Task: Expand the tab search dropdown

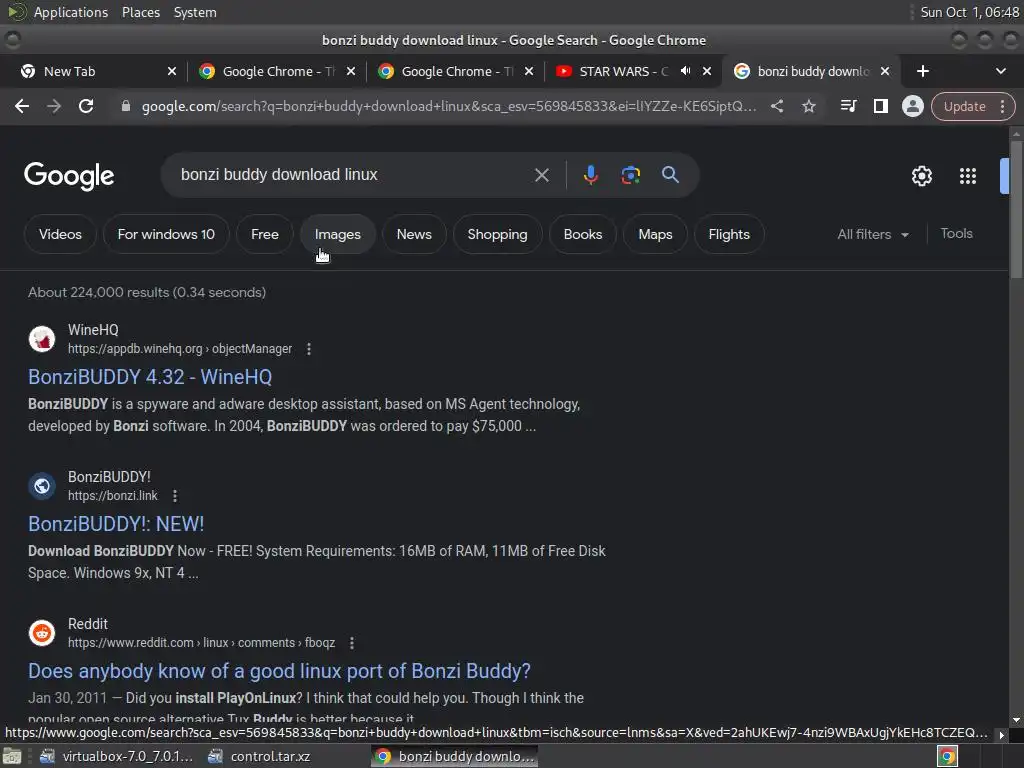Action: 1000,71
